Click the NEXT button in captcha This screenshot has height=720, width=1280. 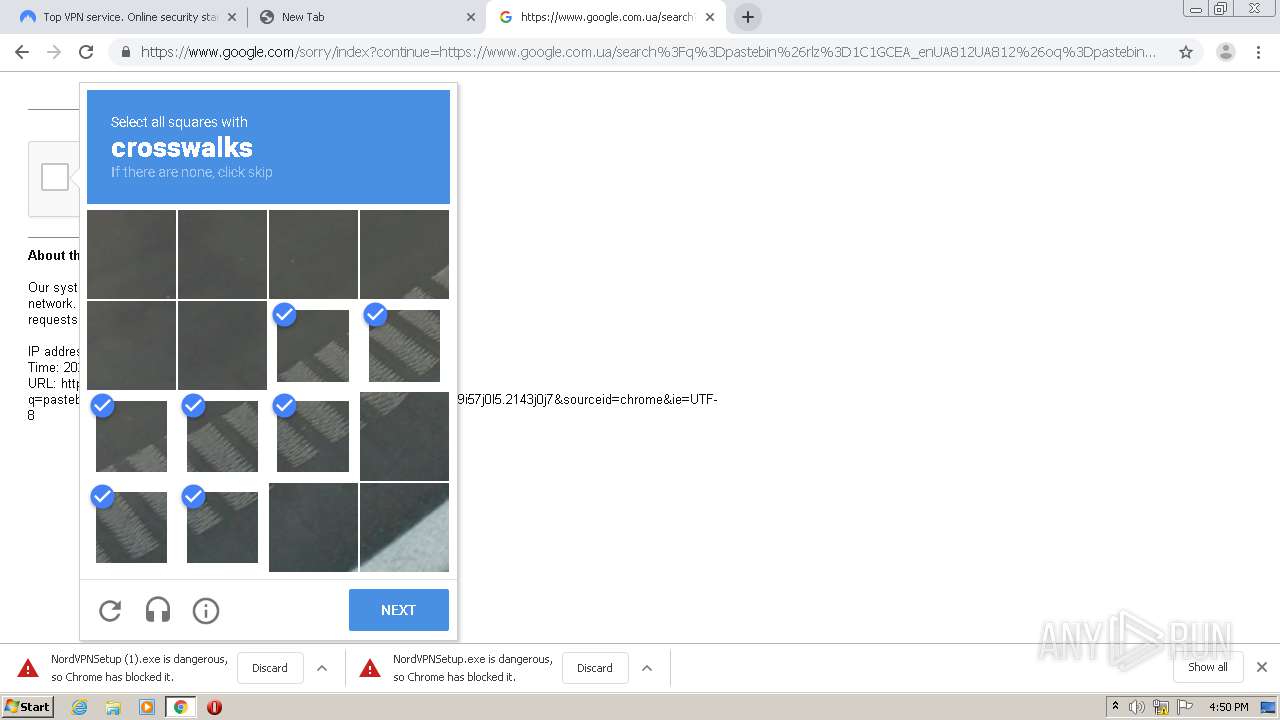398,610
